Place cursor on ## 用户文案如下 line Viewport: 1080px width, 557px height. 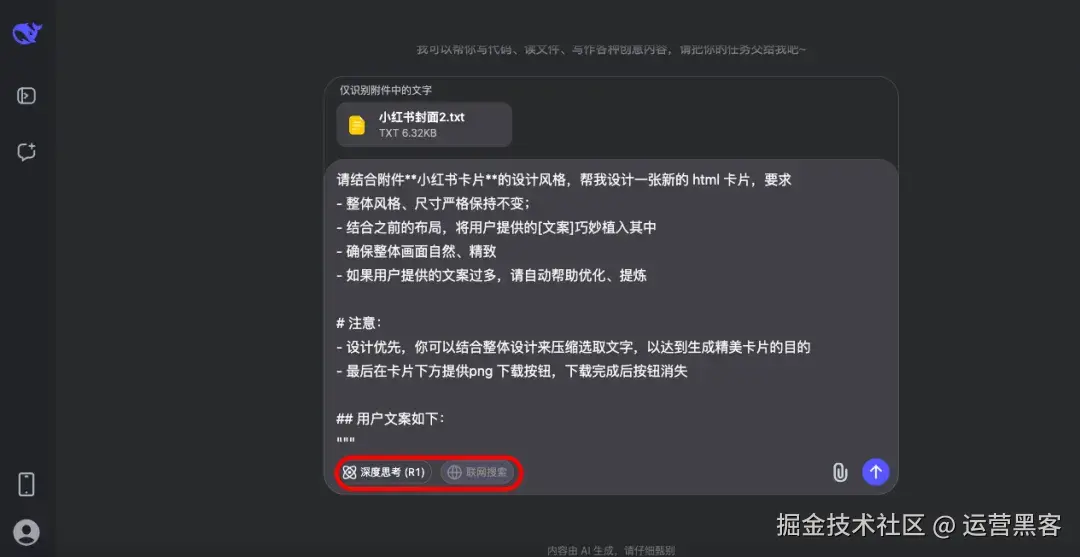pos(391,419)
